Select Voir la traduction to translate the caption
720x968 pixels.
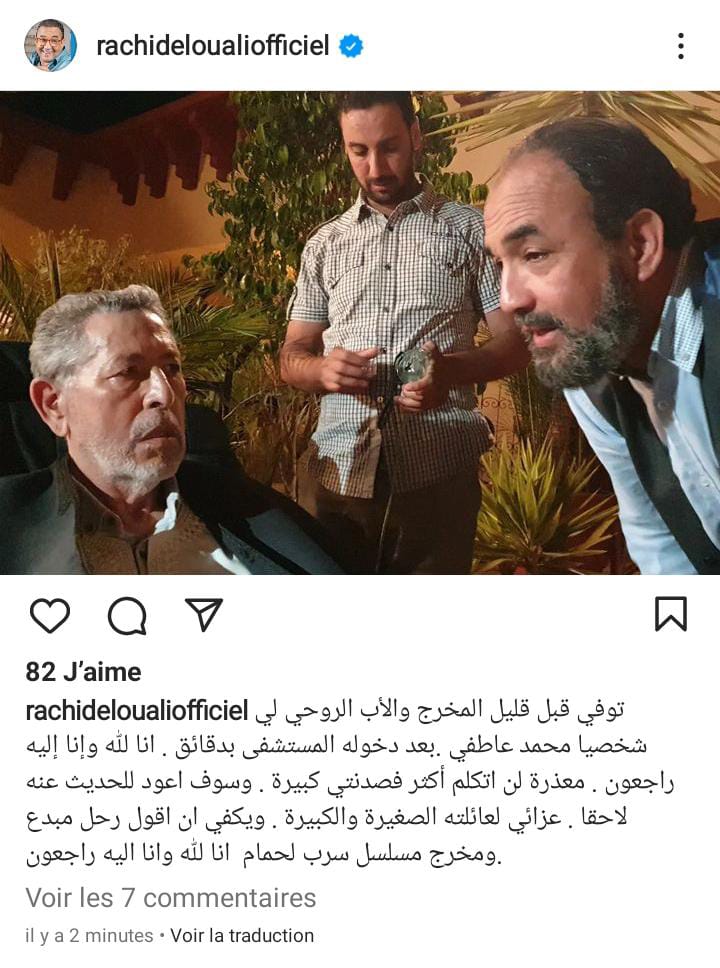coord(242,935)
